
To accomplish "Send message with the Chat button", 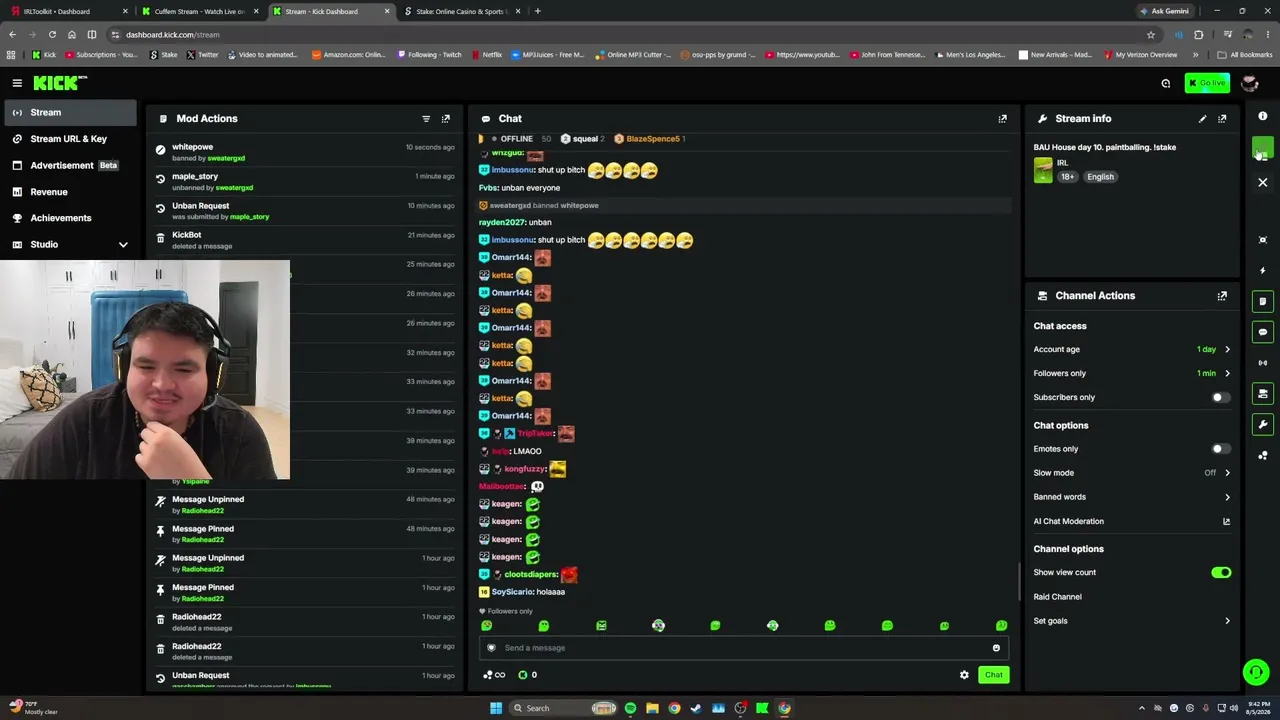I will point(993,675).
